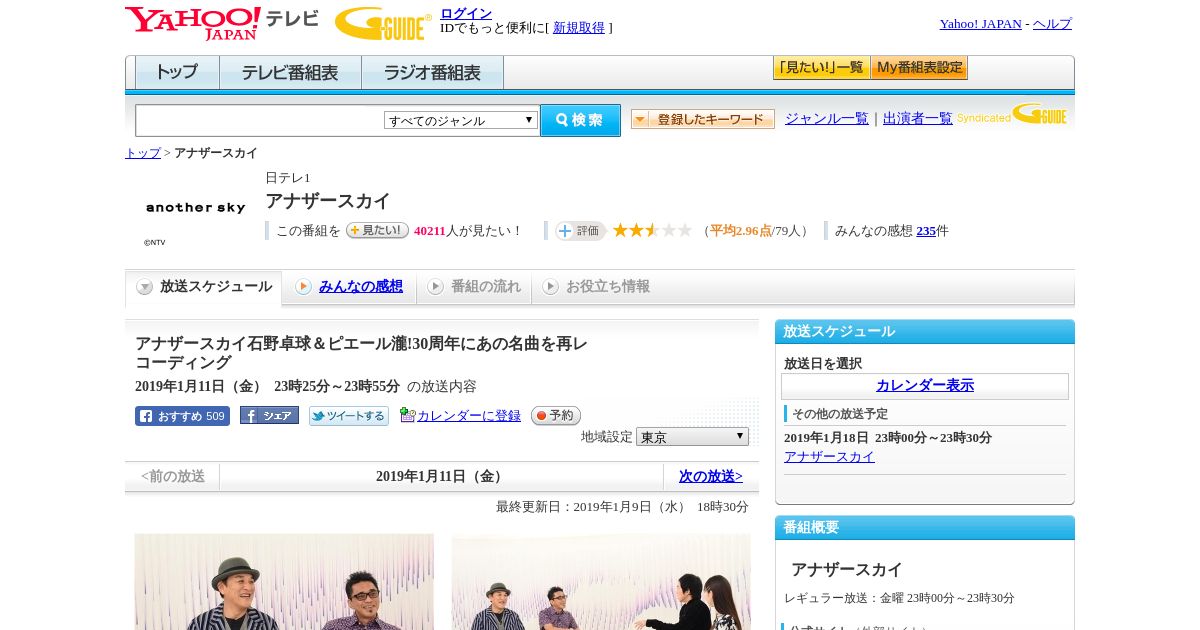Viewport: 1200px width, 630px height.
Task: Select the 番組の流れ tab
Action: [474, 287]
